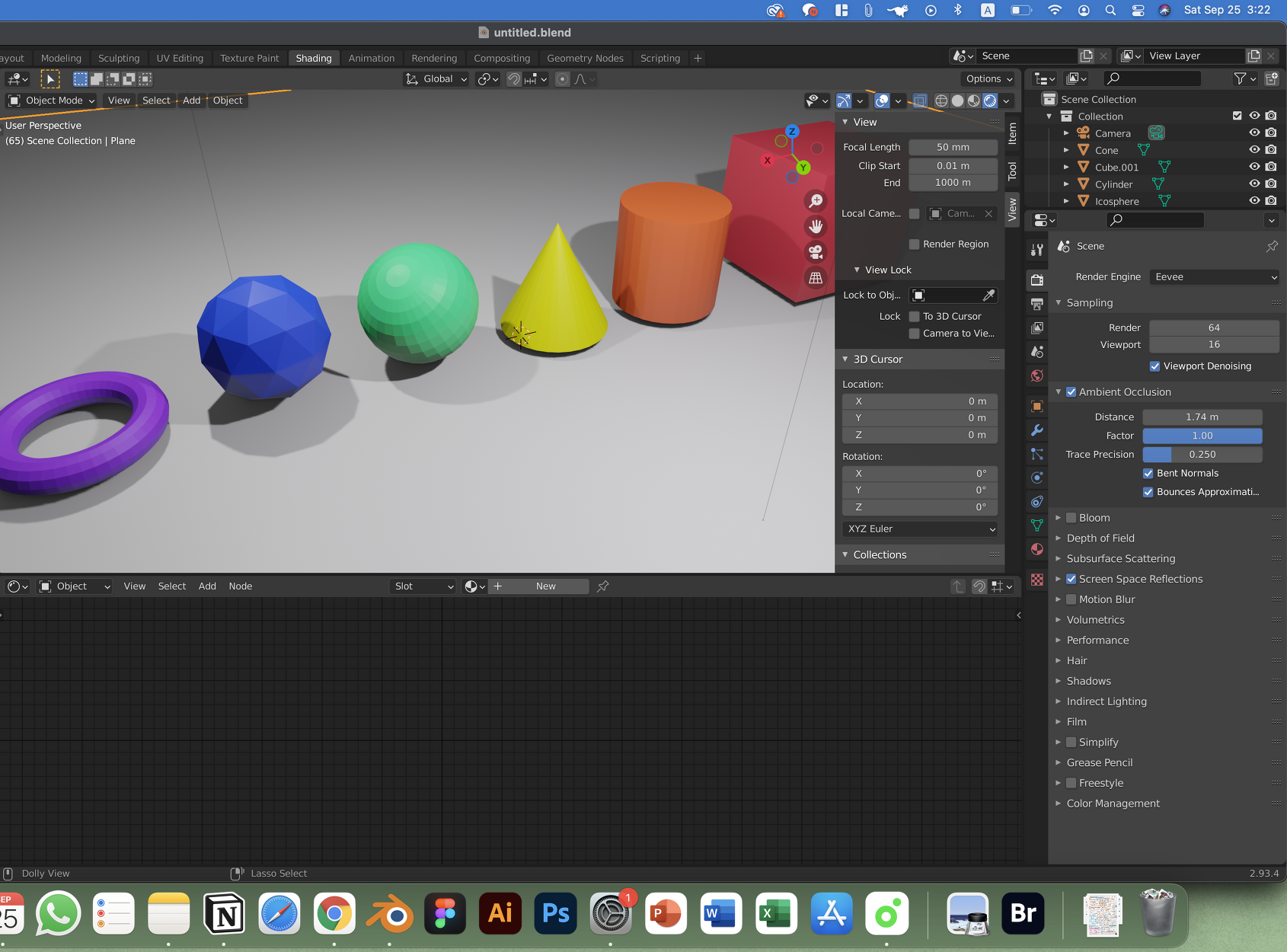1287x952 pixels.
Task: Open the Physics properties tab
Action: [1036, 478]
